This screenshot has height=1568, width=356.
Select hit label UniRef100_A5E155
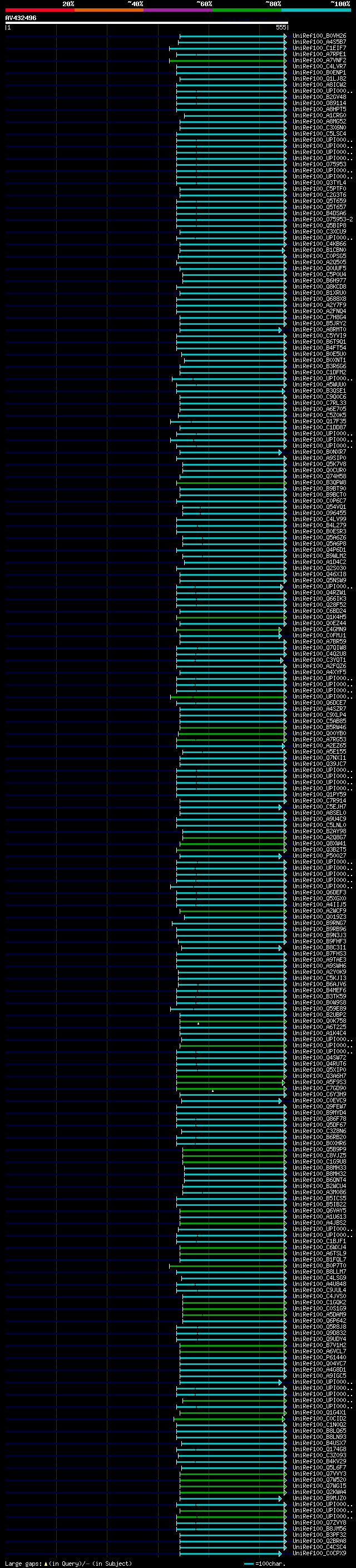(319, 752)
